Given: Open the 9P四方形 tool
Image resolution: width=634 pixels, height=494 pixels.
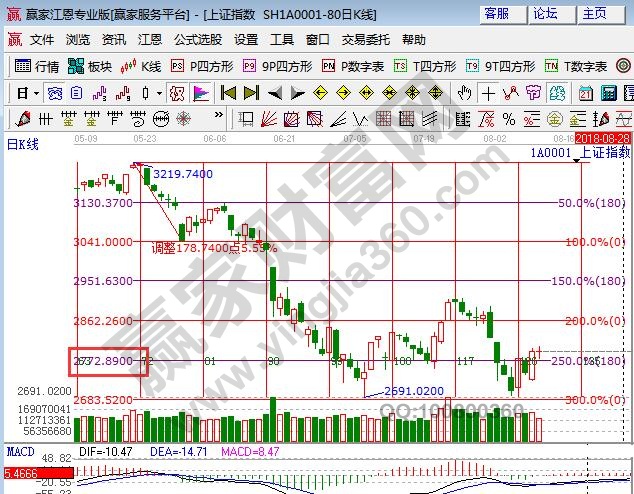Looking at the screenshot, I should [276, 66].
